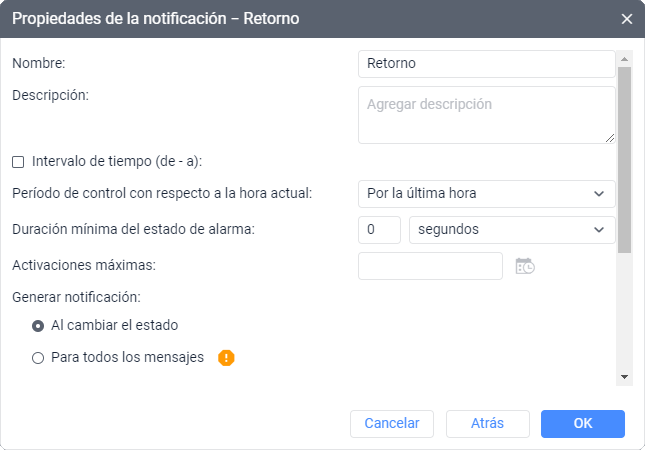Enable the Intervalo de tiempo checkbox
Screen dimensions: 645x450
18,161
